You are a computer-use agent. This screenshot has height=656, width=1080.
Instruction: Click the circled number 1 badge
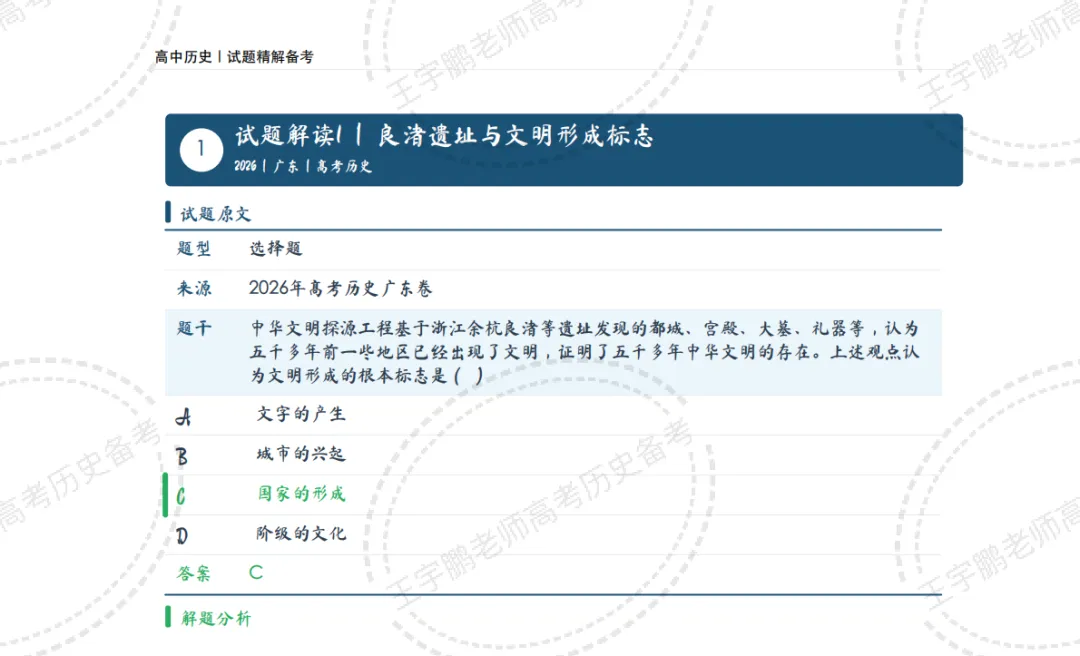(x=201, y=150)
